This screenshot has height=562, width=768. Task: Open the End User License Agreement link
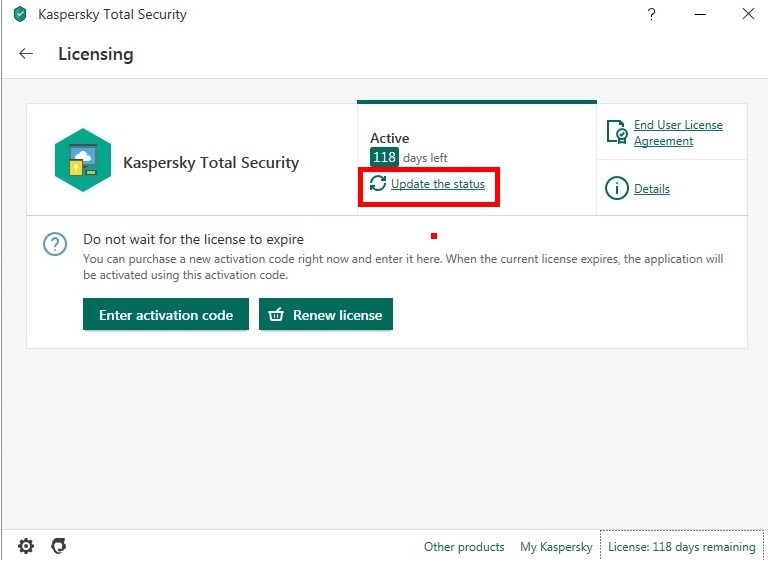pos(677,133)
